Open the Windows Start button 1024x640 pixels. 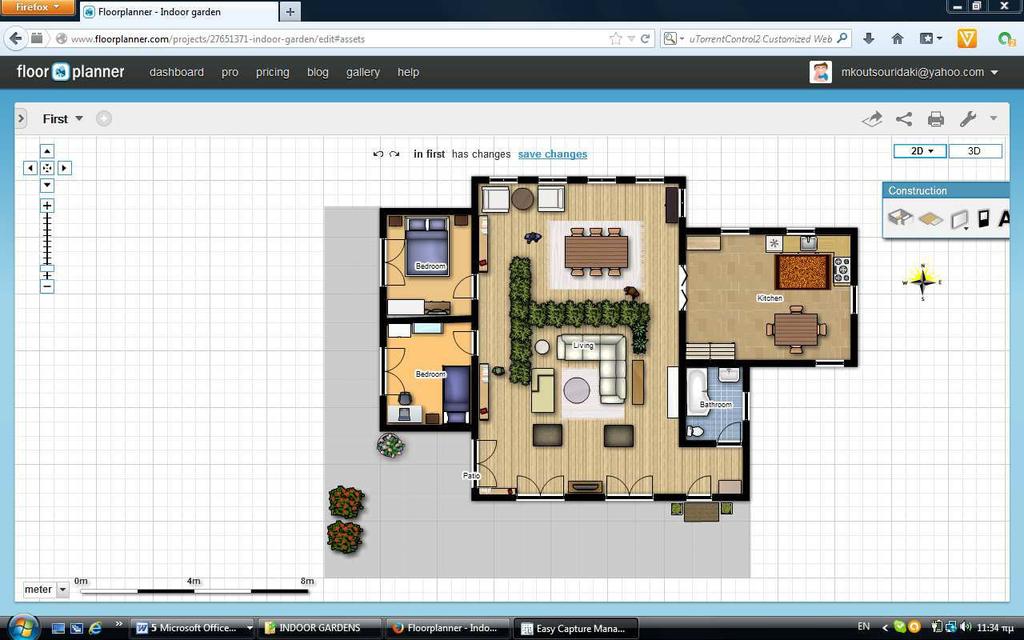(24, 627)
